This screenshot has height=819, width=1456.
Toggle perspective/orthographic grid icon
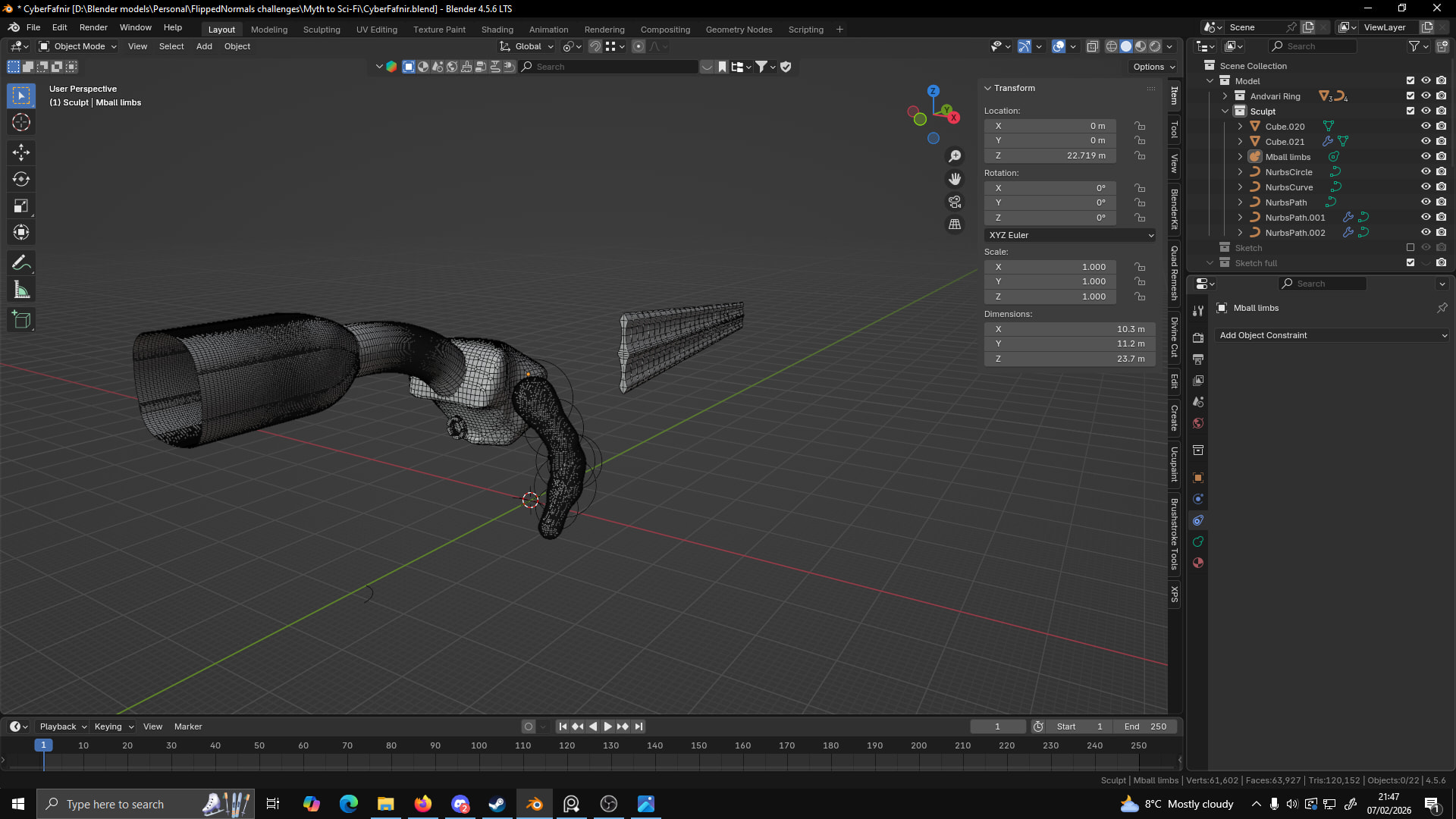[955, 224]
